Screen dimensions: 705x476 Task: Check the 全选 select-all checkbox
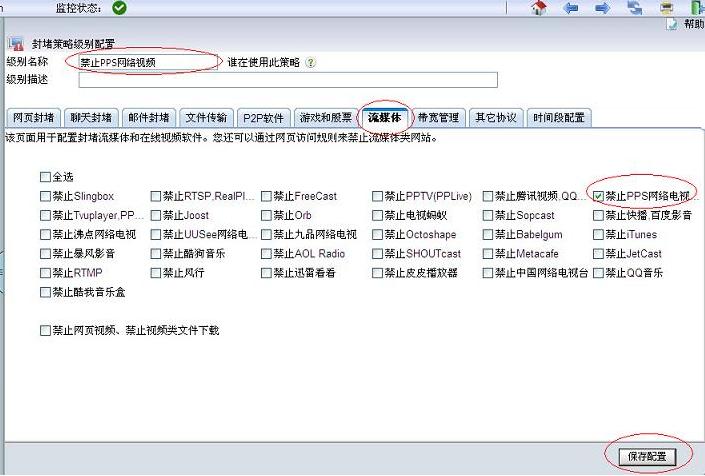(x=45, y=178)
